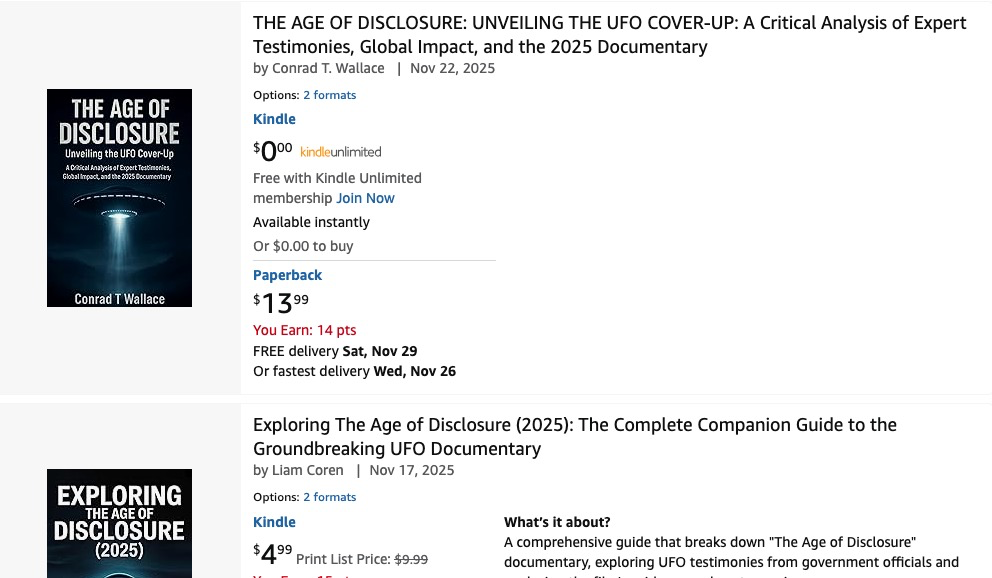Open The Age of Disclosure UFO cover image
The height and width of the screenshot is (578, 992).
pos(119,197)
